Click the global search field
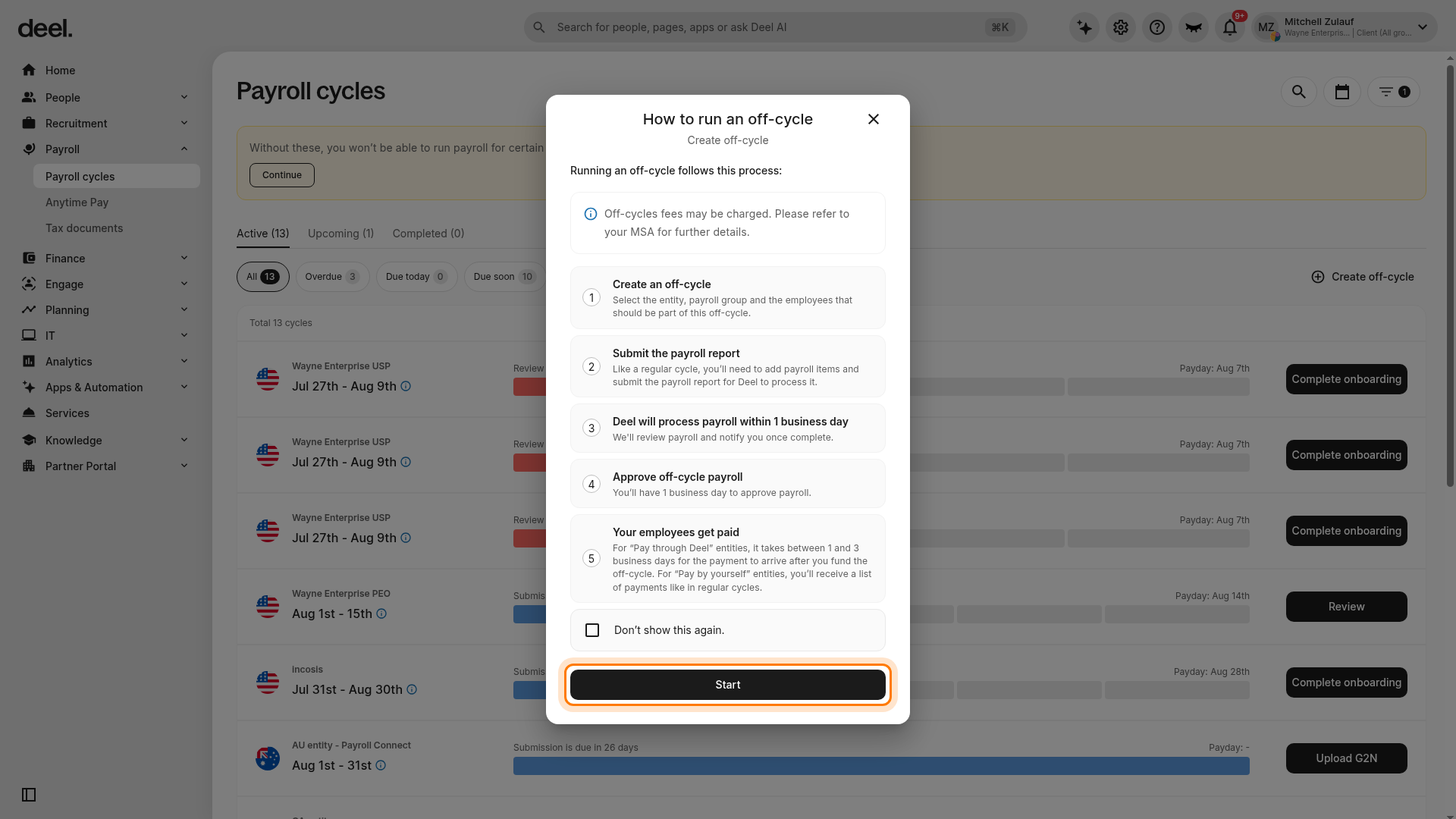 (x=775, y=27)
